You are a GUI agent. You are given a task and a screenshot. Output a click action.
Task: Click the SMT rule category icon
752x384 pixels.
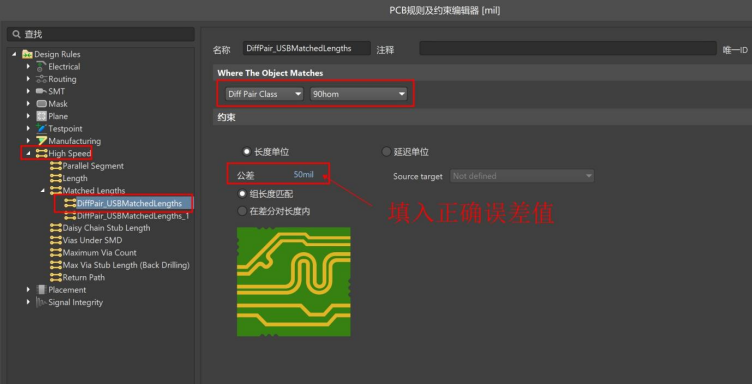click(x=41, y=91)
